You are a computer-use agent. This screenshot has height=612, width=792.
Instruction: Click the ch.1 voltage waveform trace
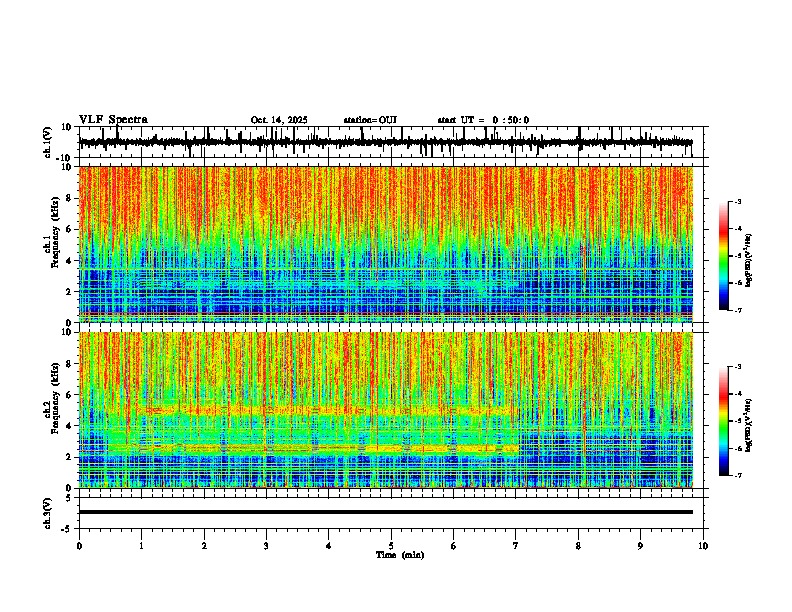[x=385, y=142]
